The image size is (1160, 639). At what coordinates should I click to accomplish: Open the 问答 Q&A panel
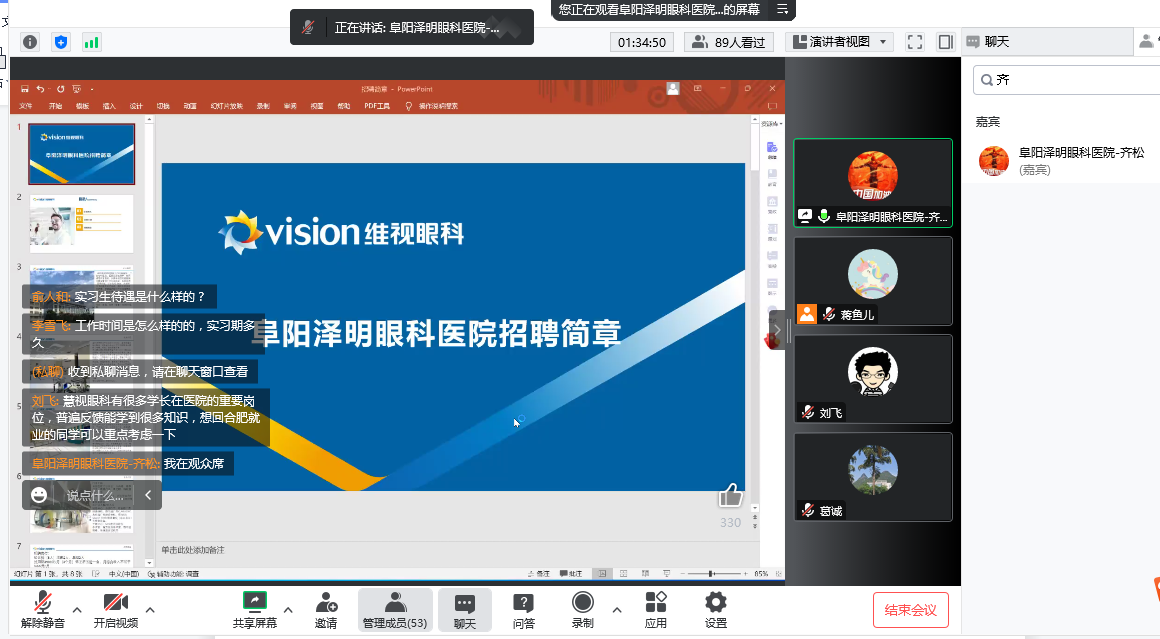tap(523, 602)
